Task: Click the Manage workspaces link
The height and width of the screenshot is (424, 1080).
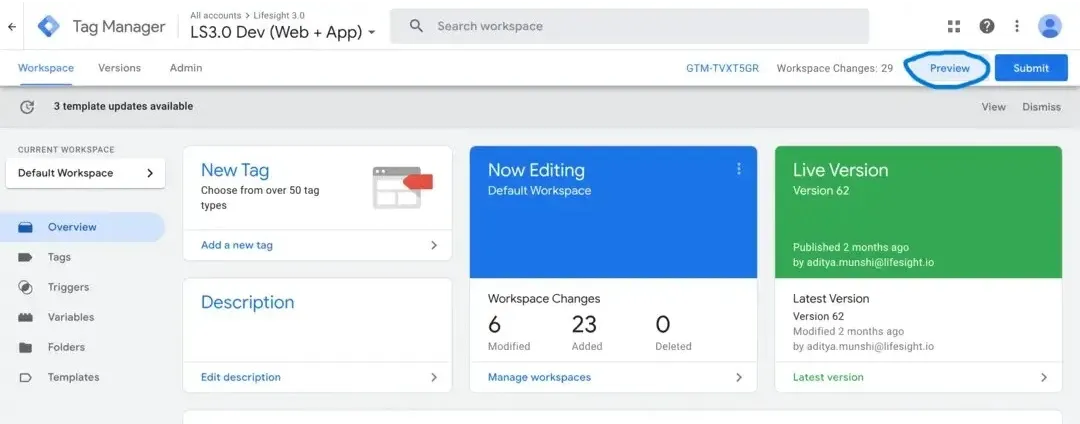Action: coord(539,377)
